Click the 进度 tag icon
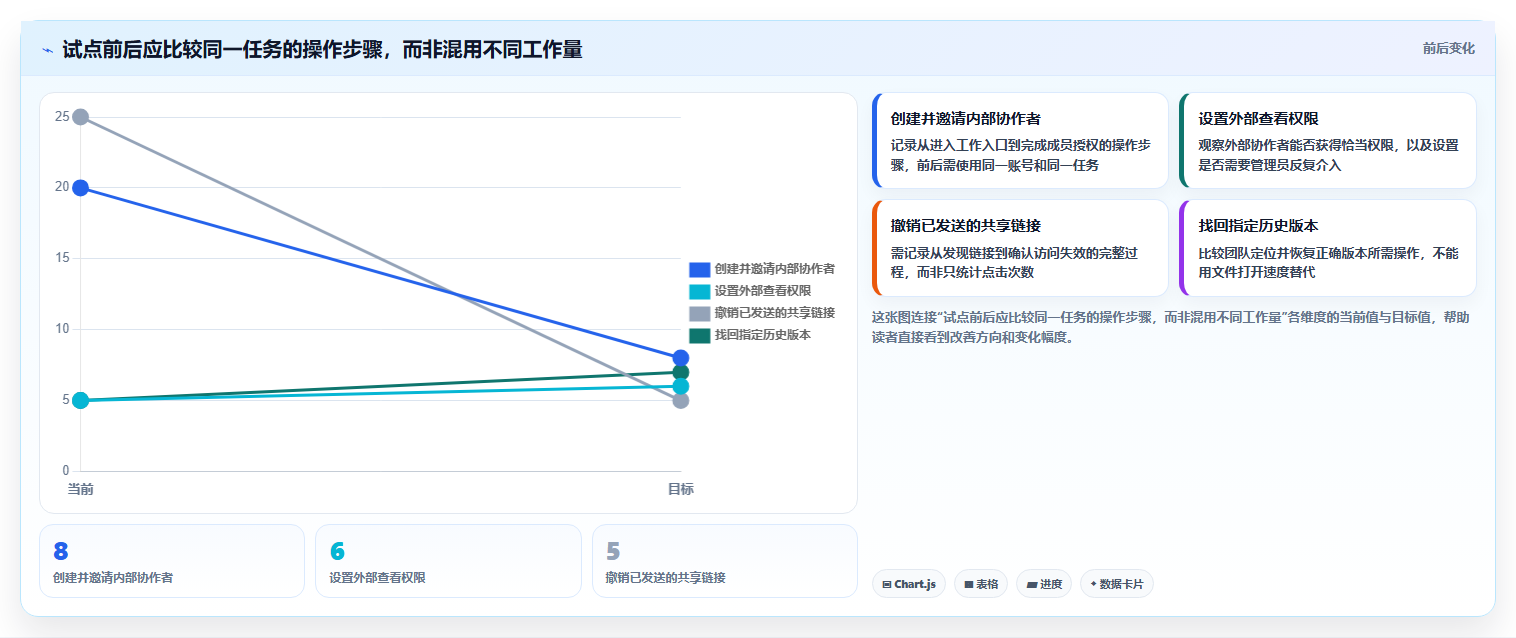 (x=1031, y=584)
